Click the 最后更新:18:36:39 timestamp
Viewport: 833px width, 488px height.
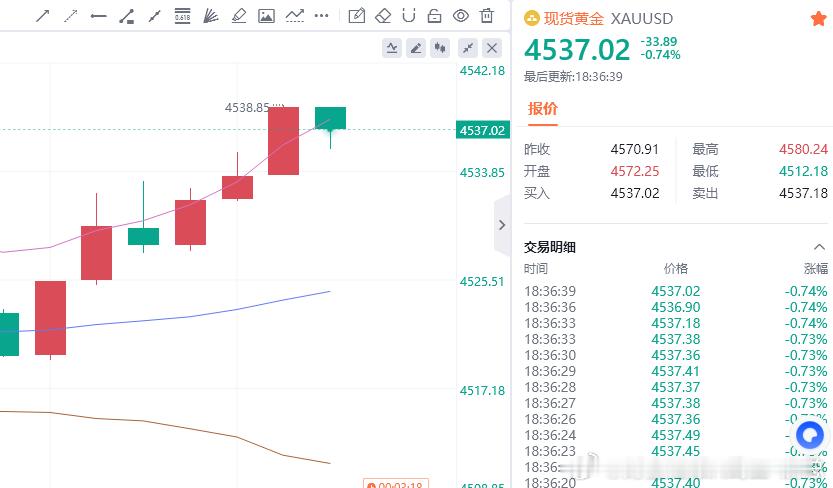(x=573, y=76)
